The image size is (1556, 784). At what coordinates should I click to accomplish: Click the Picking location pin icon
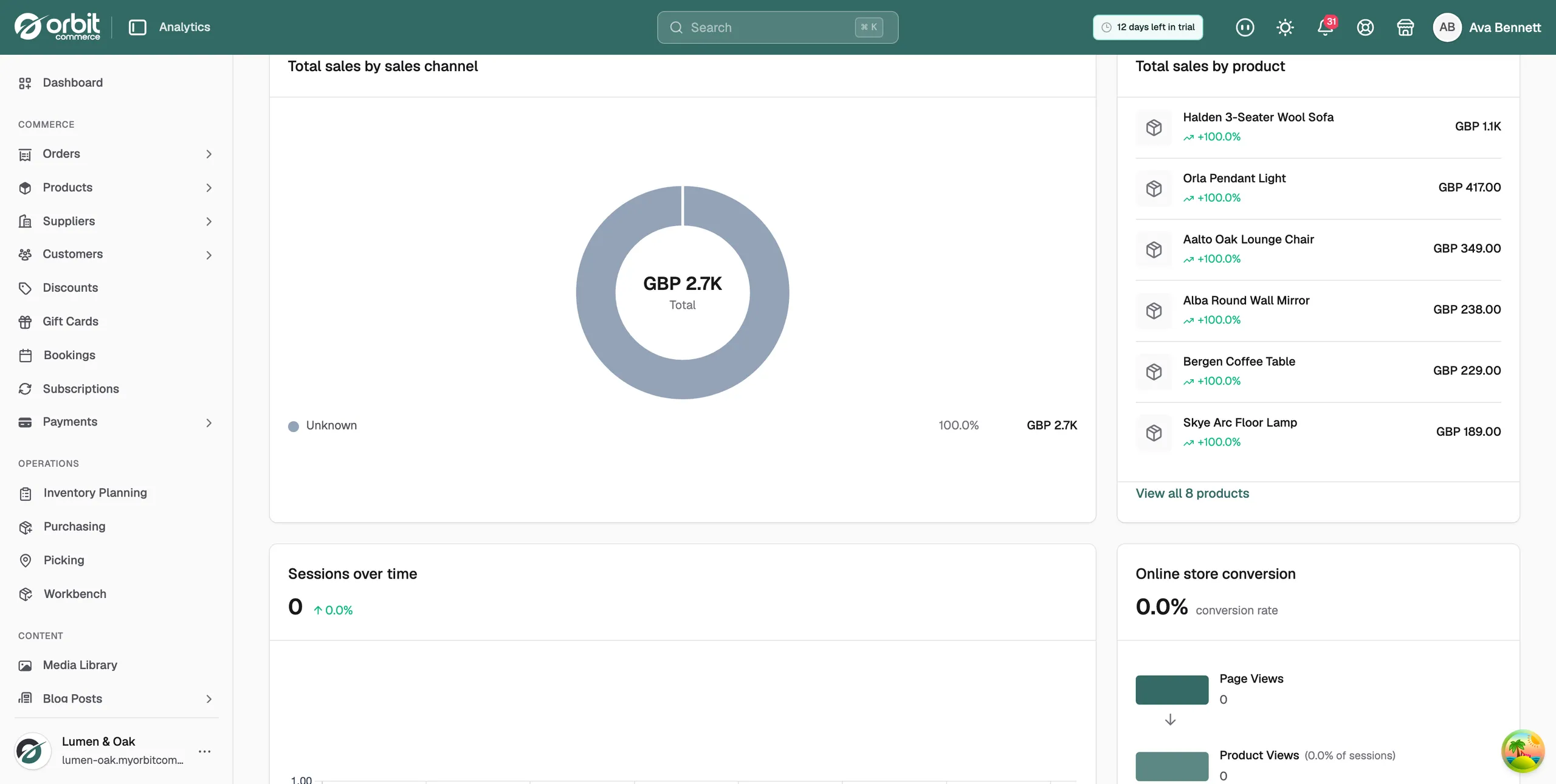pos(26,560)
